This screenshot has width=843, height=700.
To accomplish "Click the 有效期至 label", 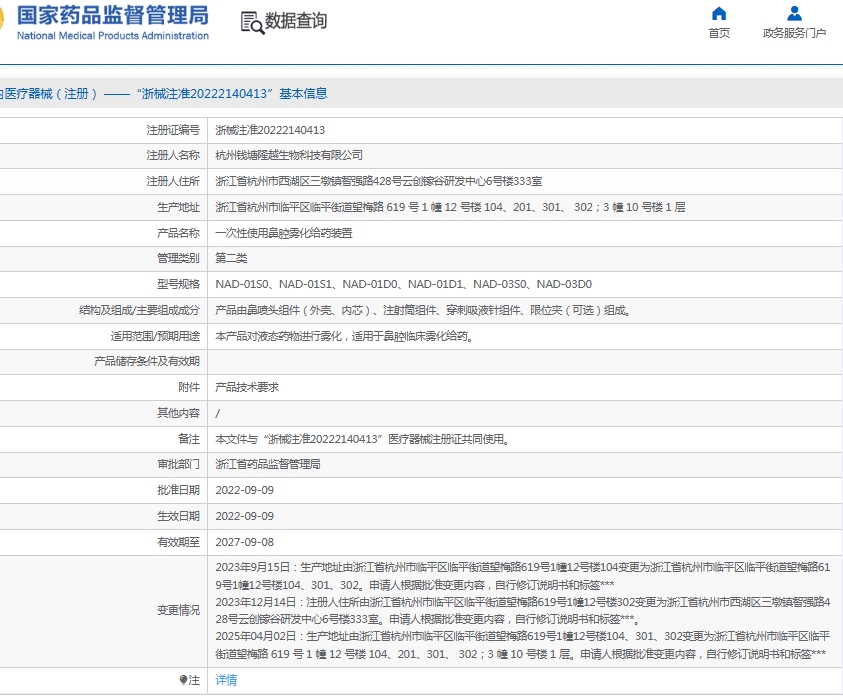I will [x=178, y=542].
